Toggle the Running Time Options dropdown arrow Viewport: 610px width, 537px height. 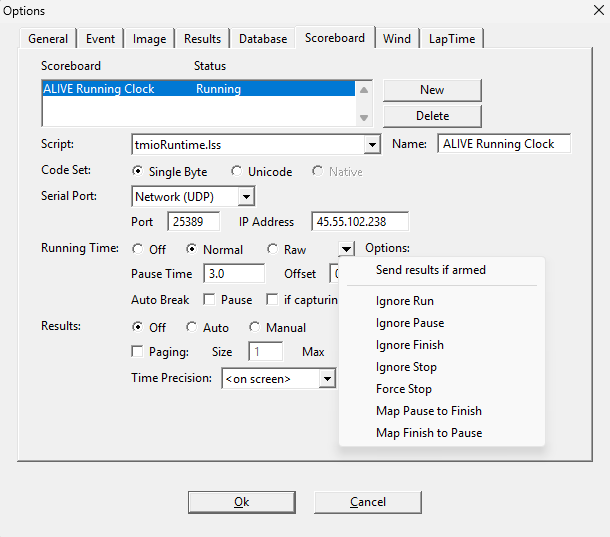click(x=346, y=248)
